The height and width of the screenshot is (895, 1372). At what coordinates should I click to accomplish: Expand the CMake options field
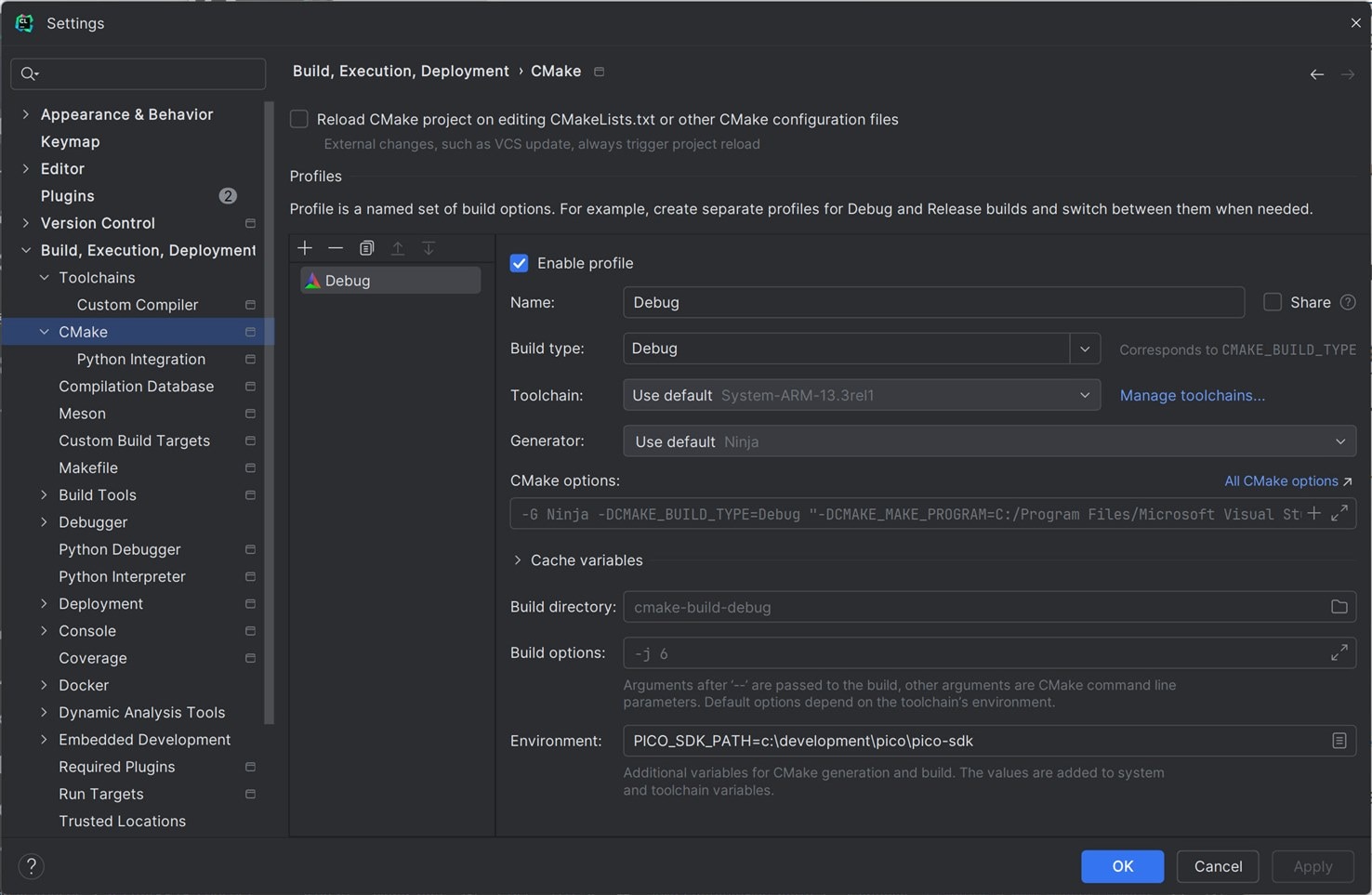[x=1339, y=513]
